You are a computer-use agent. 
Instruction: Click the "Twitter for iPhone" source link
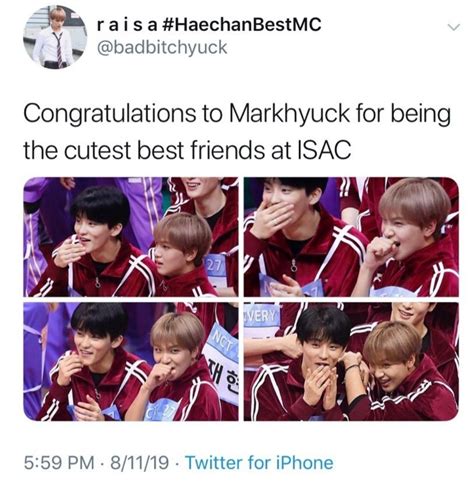(259, 463)
